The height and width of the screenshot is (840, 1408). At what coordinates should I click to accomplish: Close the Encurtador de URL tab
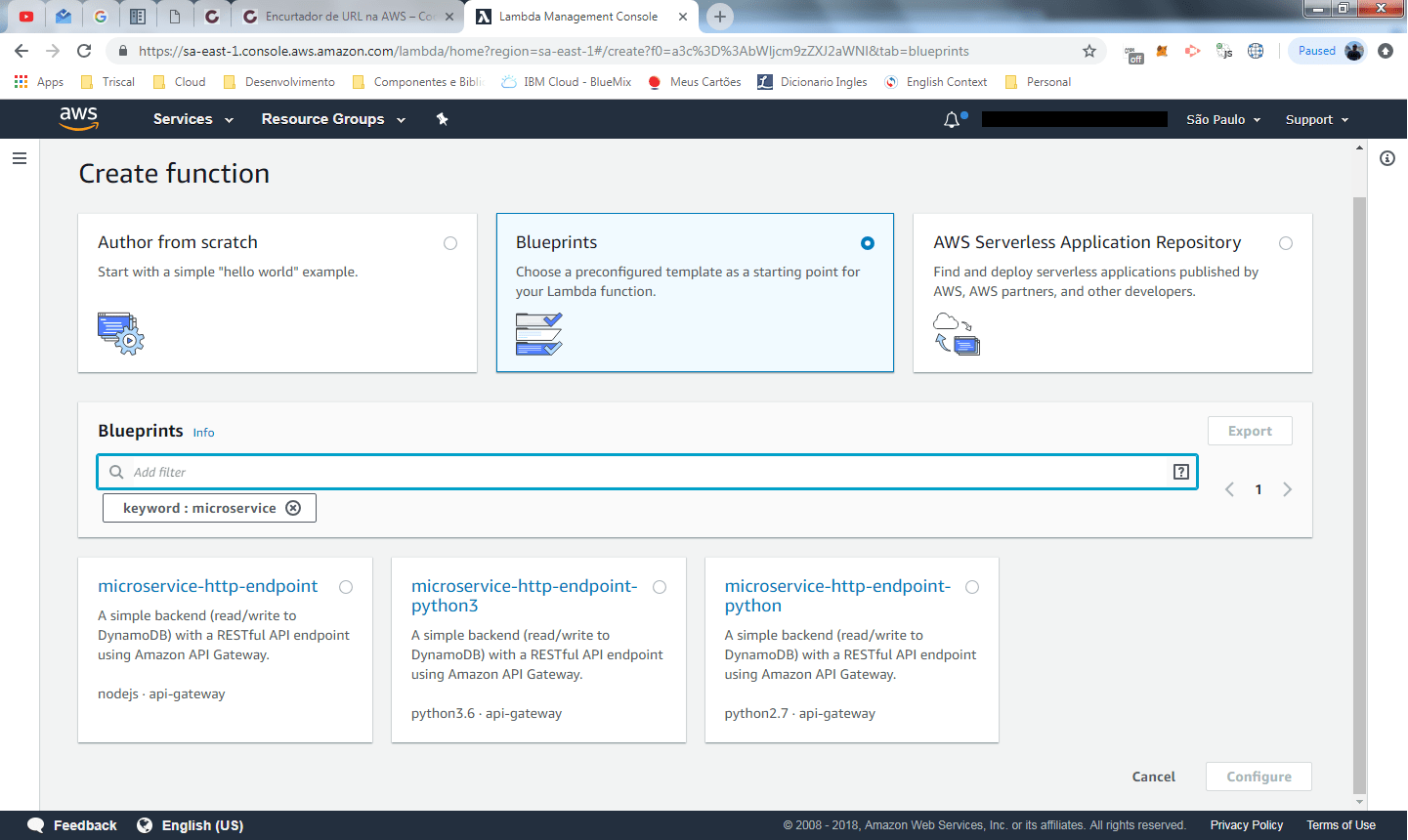tap(448, 17)
